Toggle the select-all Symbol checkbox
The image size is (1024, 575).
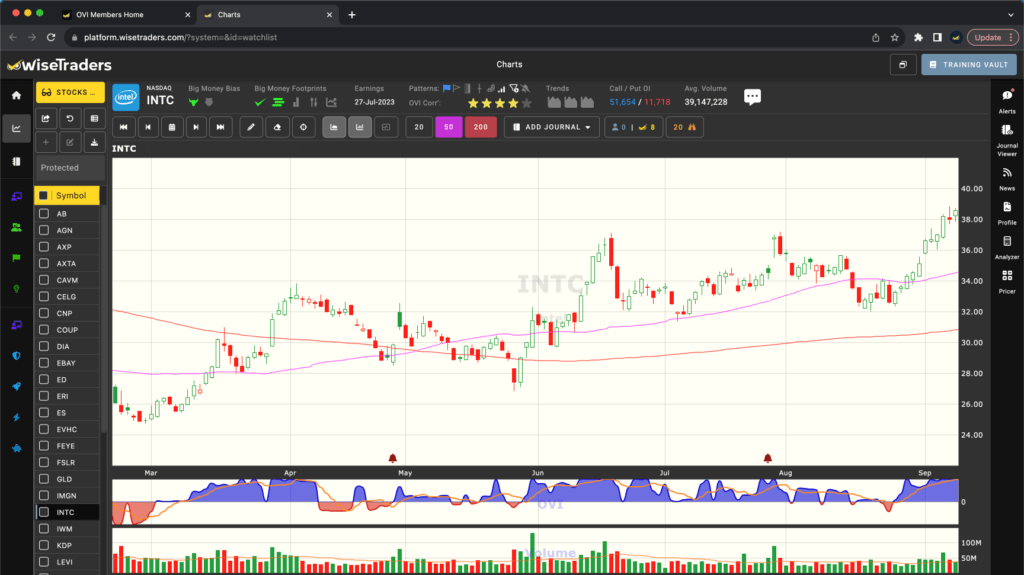coord(44,195)
